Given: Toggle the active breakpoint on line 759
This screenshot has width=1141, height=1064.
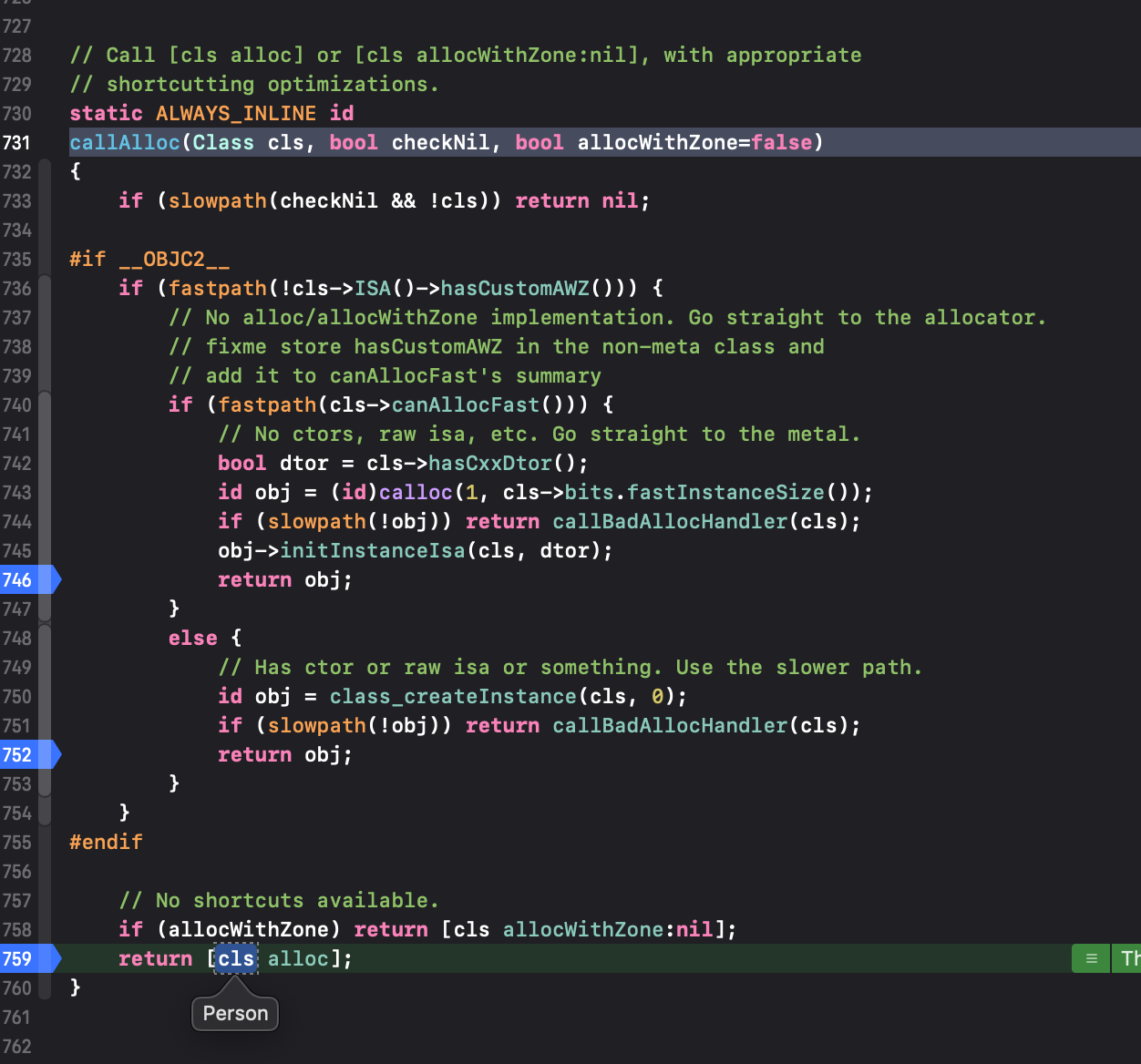Looking at the screenshot, I should (29, 958).
